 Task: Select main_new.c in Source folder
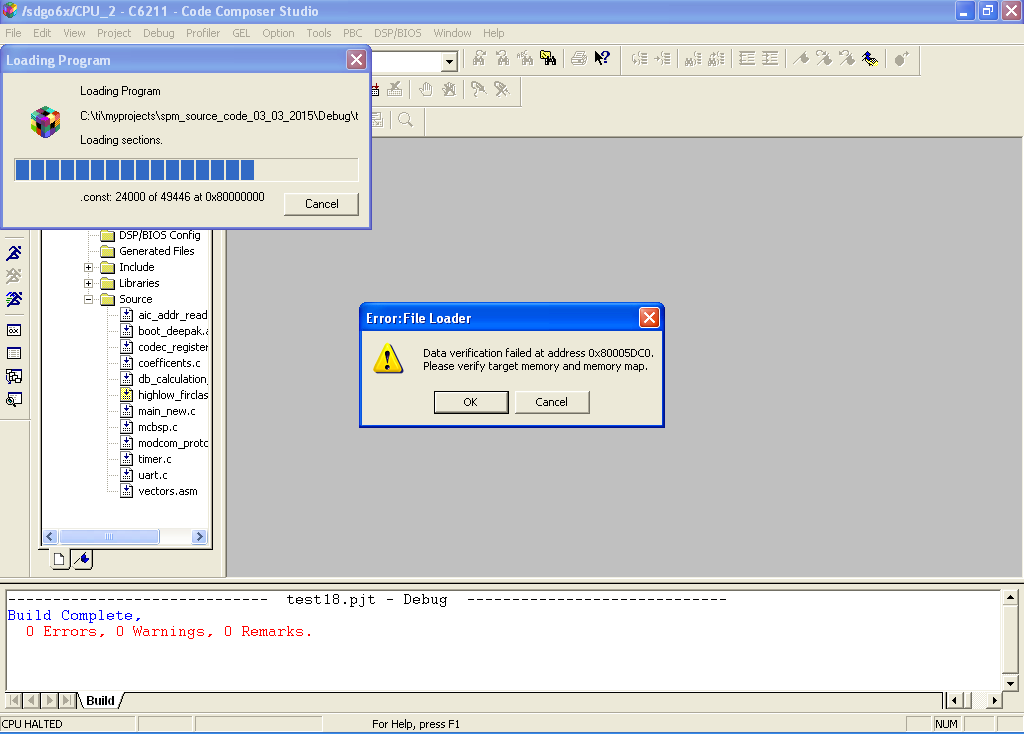[x=167, y=411]
